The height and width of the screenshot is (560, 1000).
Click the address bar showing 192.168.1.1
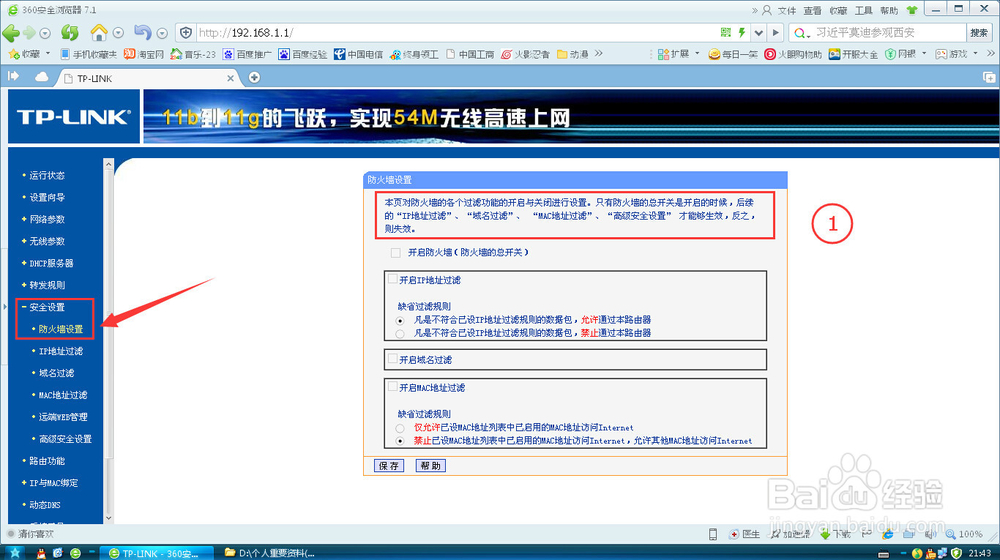[456, 33]
